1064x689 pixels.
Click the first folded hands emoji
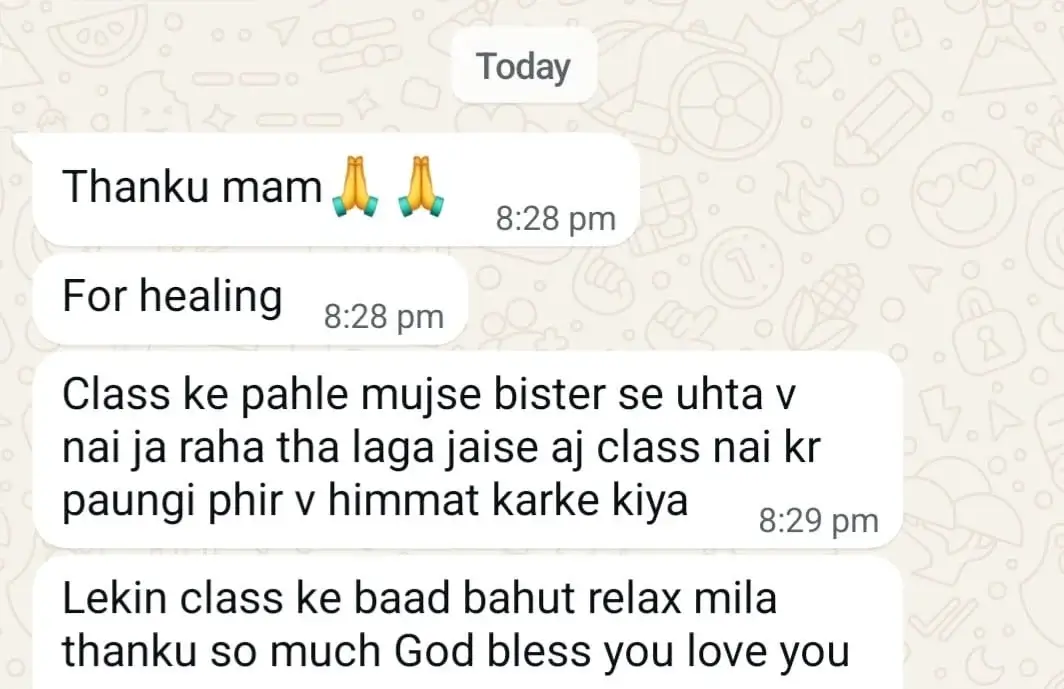click(355, 187)
